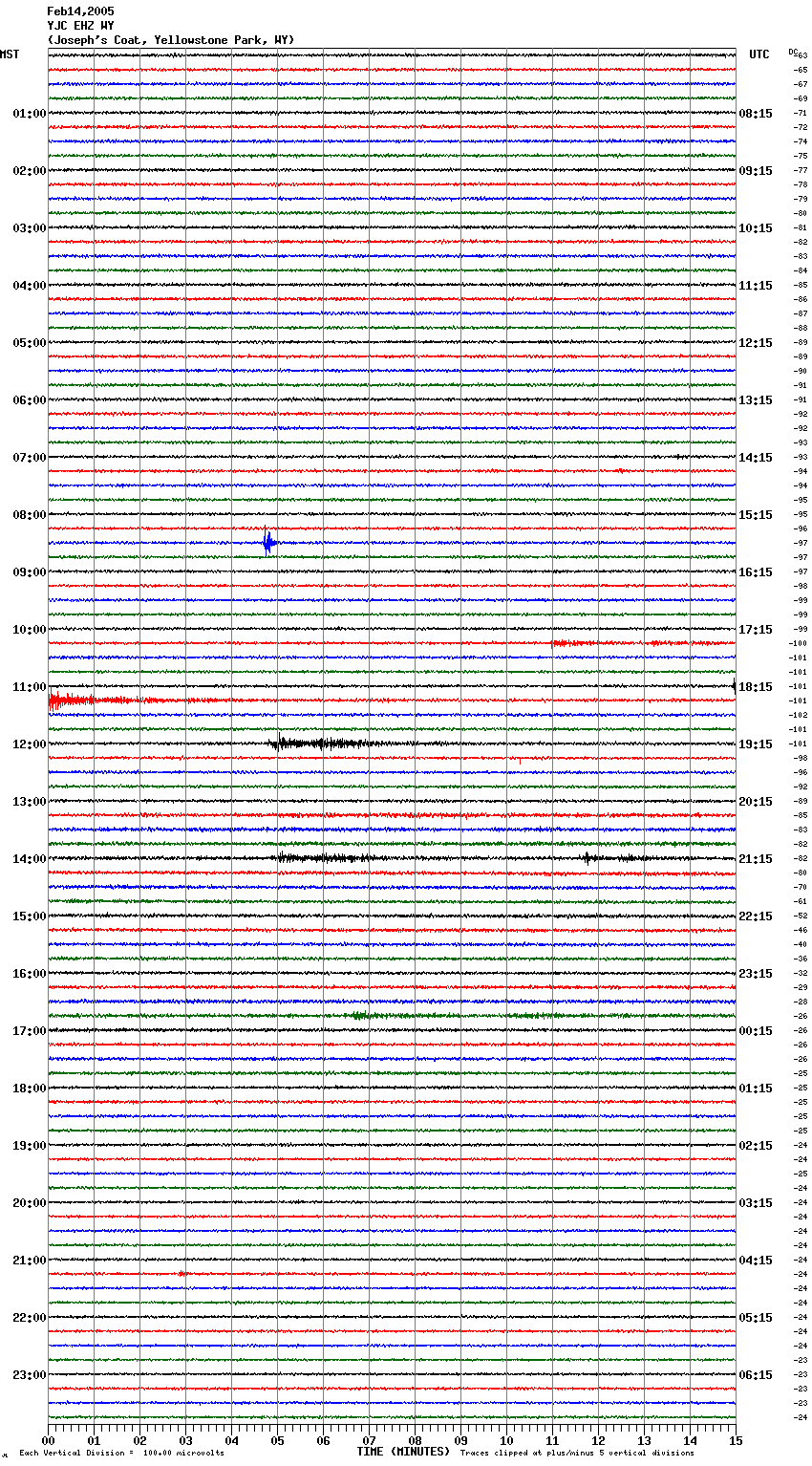Image resolution: width=812 pixels, height=1466 pixels.
Task: Click the red signal near minute 11 on 10:15 trace
Action: 573,643
